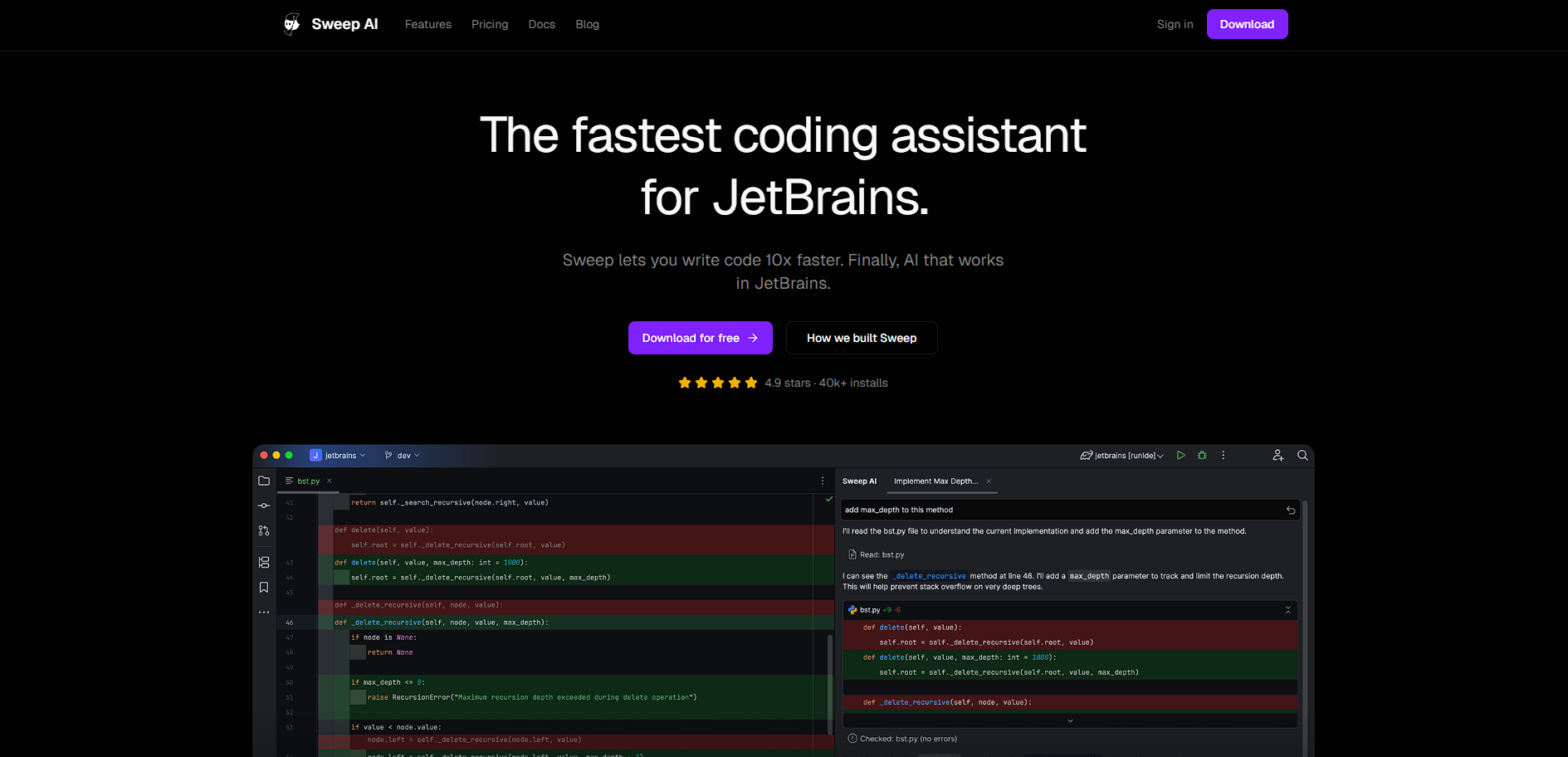Click the add-user collaboration icon
This screenshot has width=1568, height=757.
[x=1278, y=455]
